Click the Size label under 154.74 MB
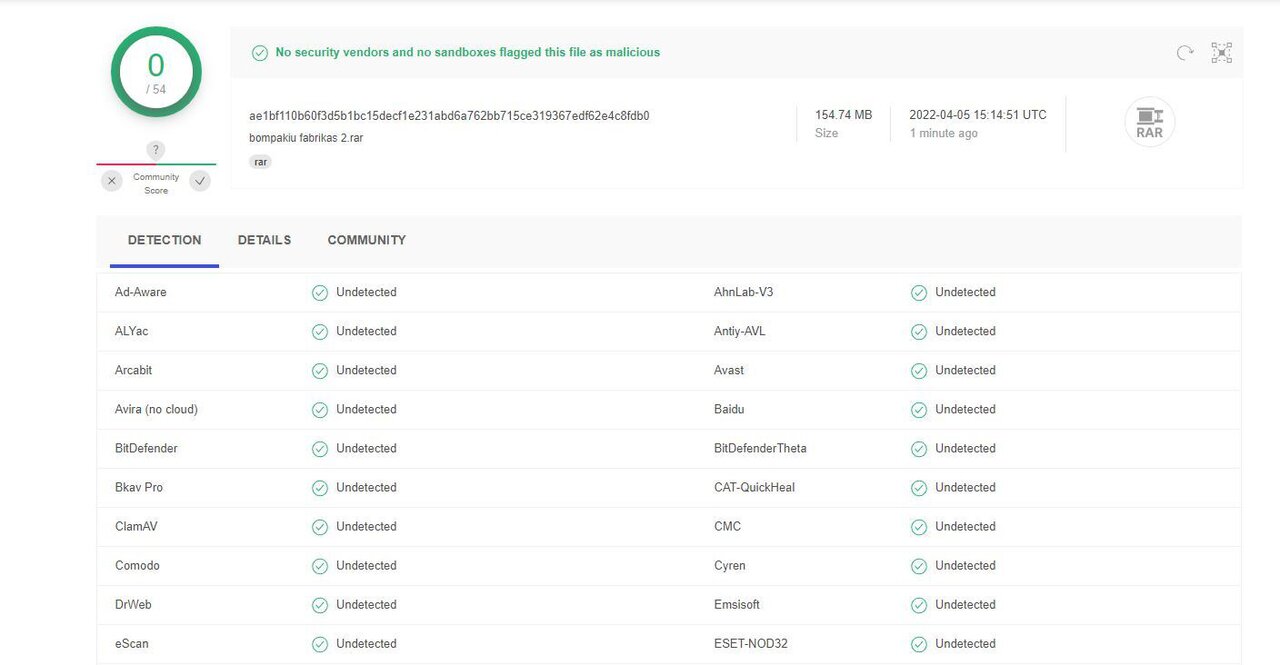1280x665 pixels. click(826, 133)
